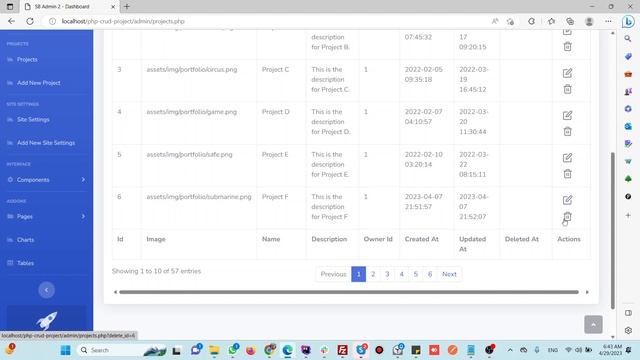This screenshot has width=640, height=360.
Task: Open read aloud icon in address bar
Action: tap(495, 21)
